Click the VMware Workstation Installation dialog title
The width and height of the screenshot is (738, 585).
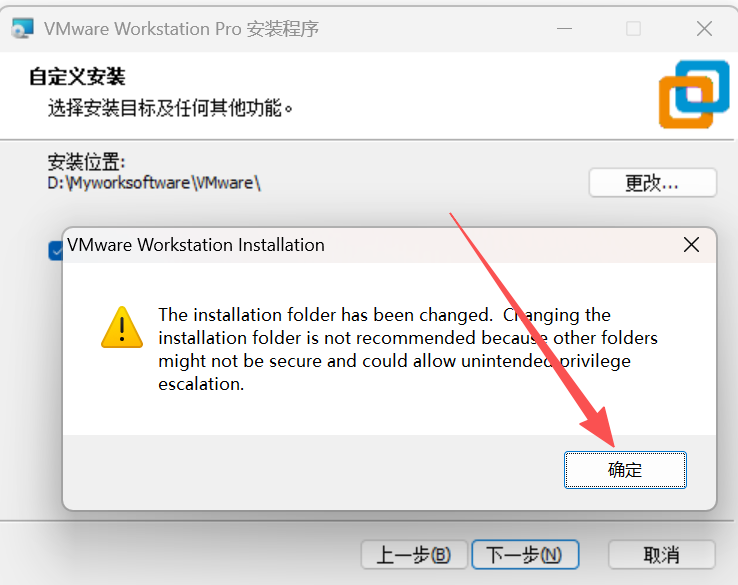coord(196,245)
